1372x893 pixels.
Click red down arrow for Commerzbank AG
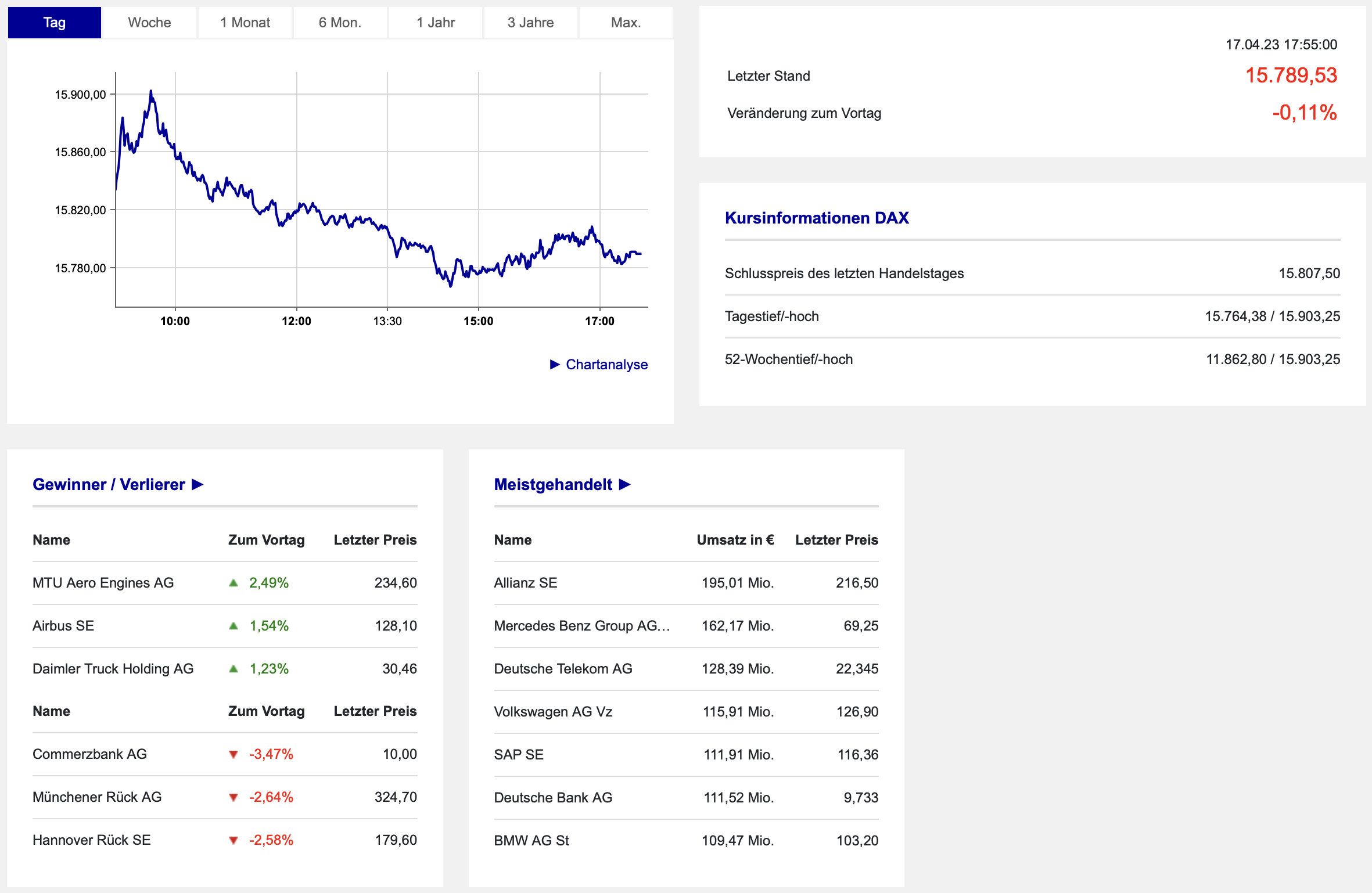[x=234, y=754]
